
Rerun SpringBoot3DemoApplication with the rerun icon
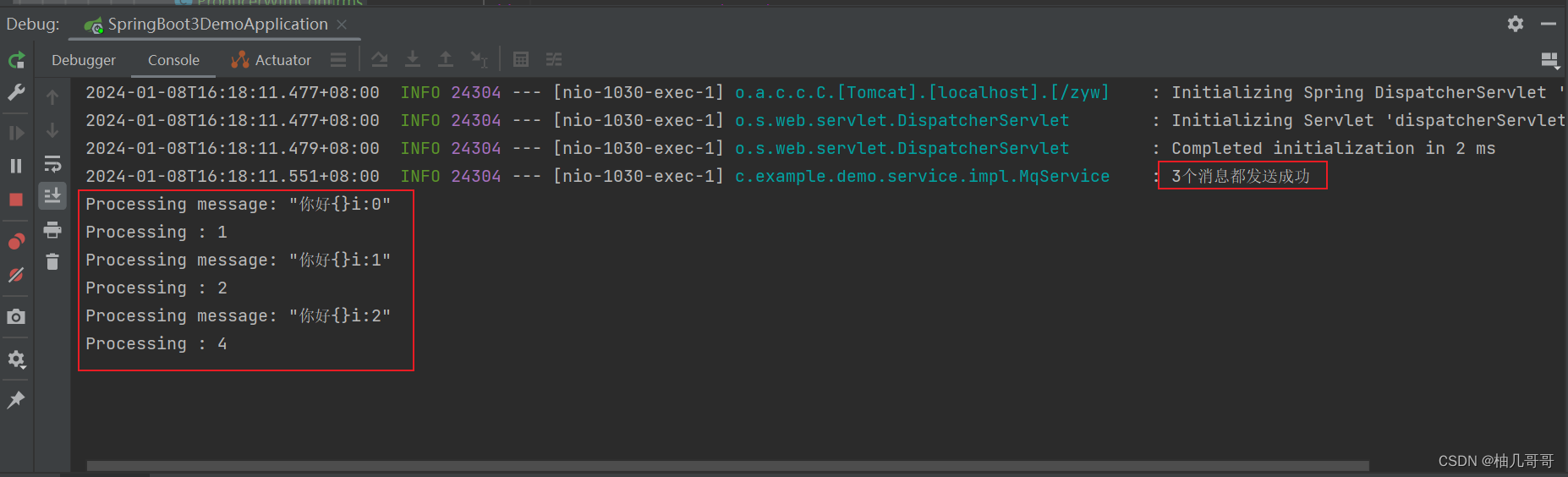[16, 60]
